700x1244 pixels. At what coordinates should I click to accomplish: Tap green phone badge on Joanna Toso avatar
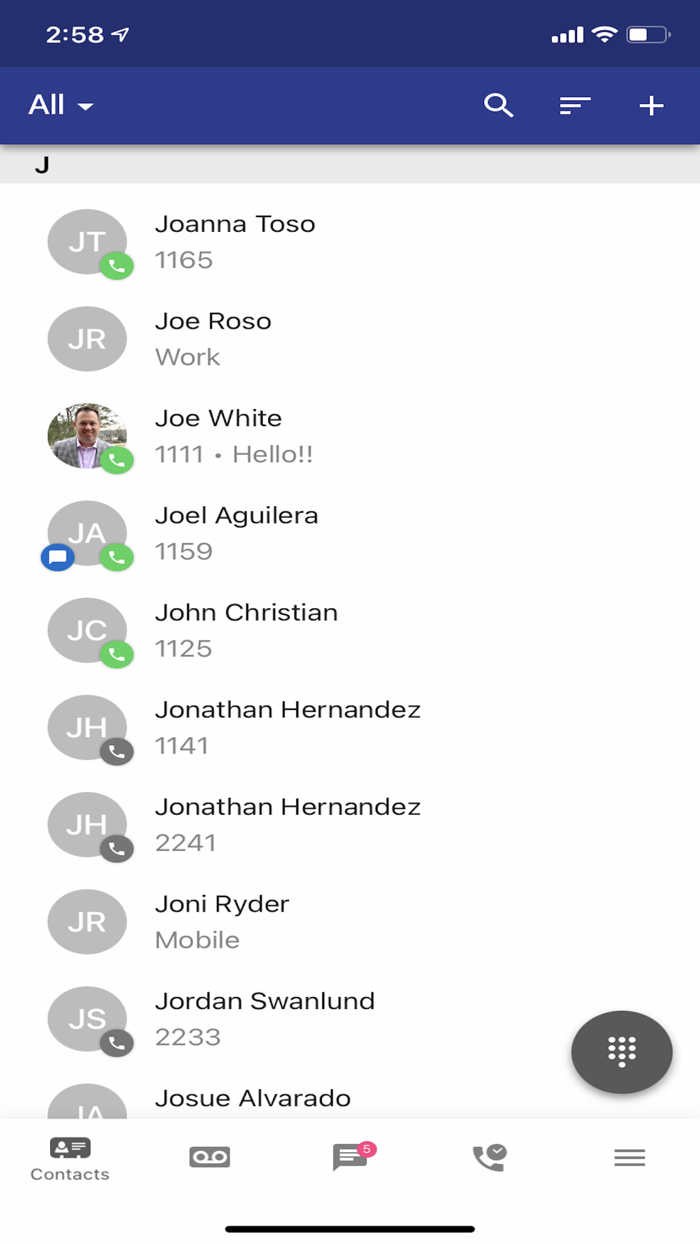[x=117, y=266]
